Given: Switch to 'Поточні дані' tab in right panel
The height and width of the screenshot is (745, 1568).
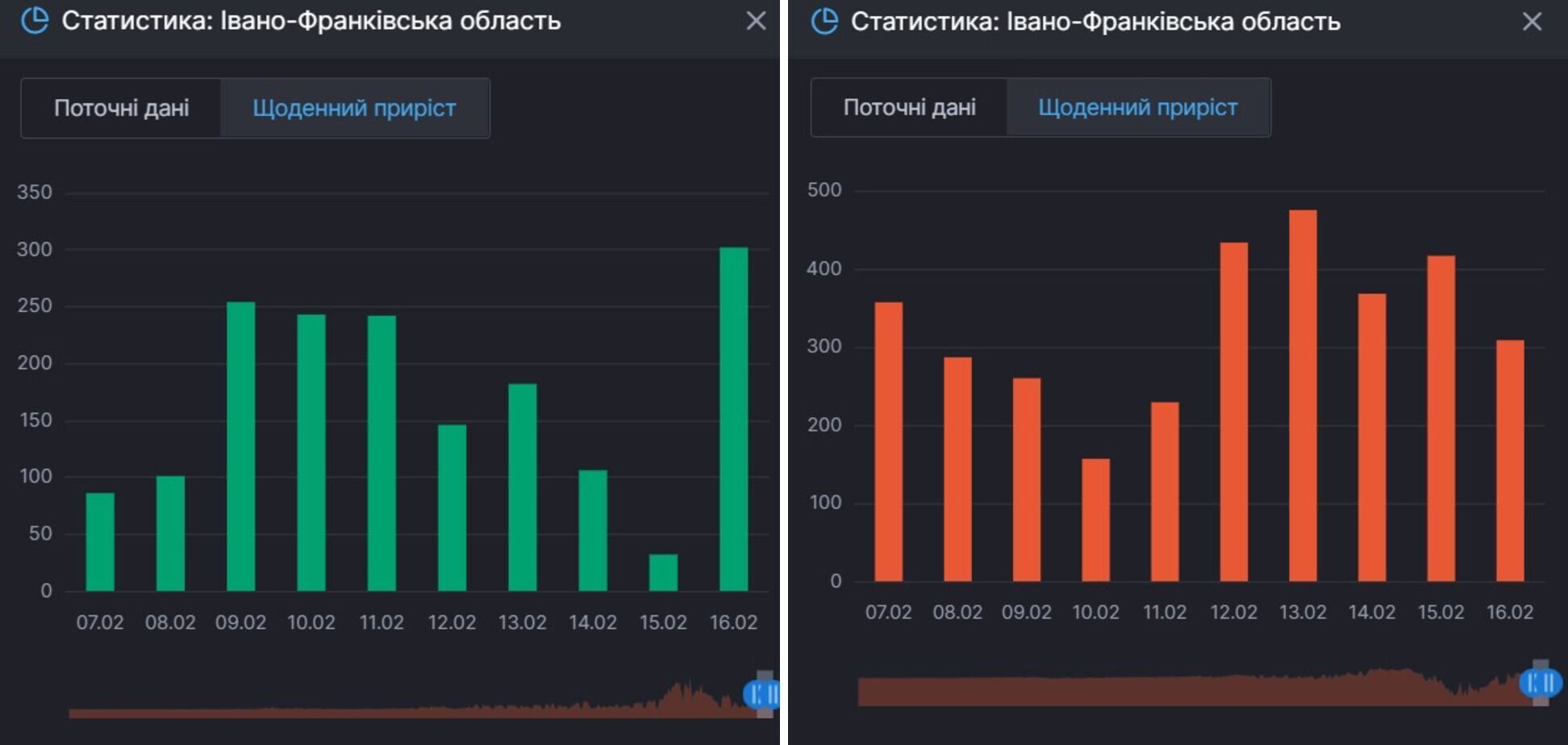Looking at the screenshot, I should coord(909,107).
